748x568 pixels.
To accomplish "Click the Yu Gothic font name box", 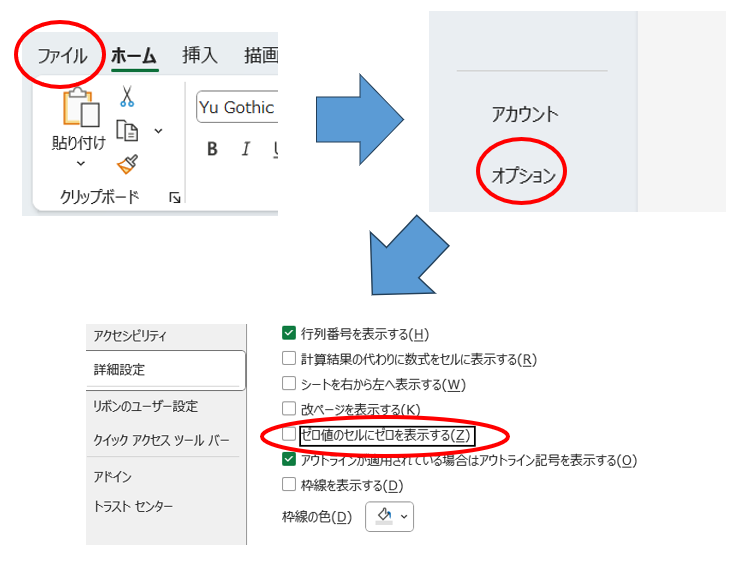I will [x=237, y=107].
